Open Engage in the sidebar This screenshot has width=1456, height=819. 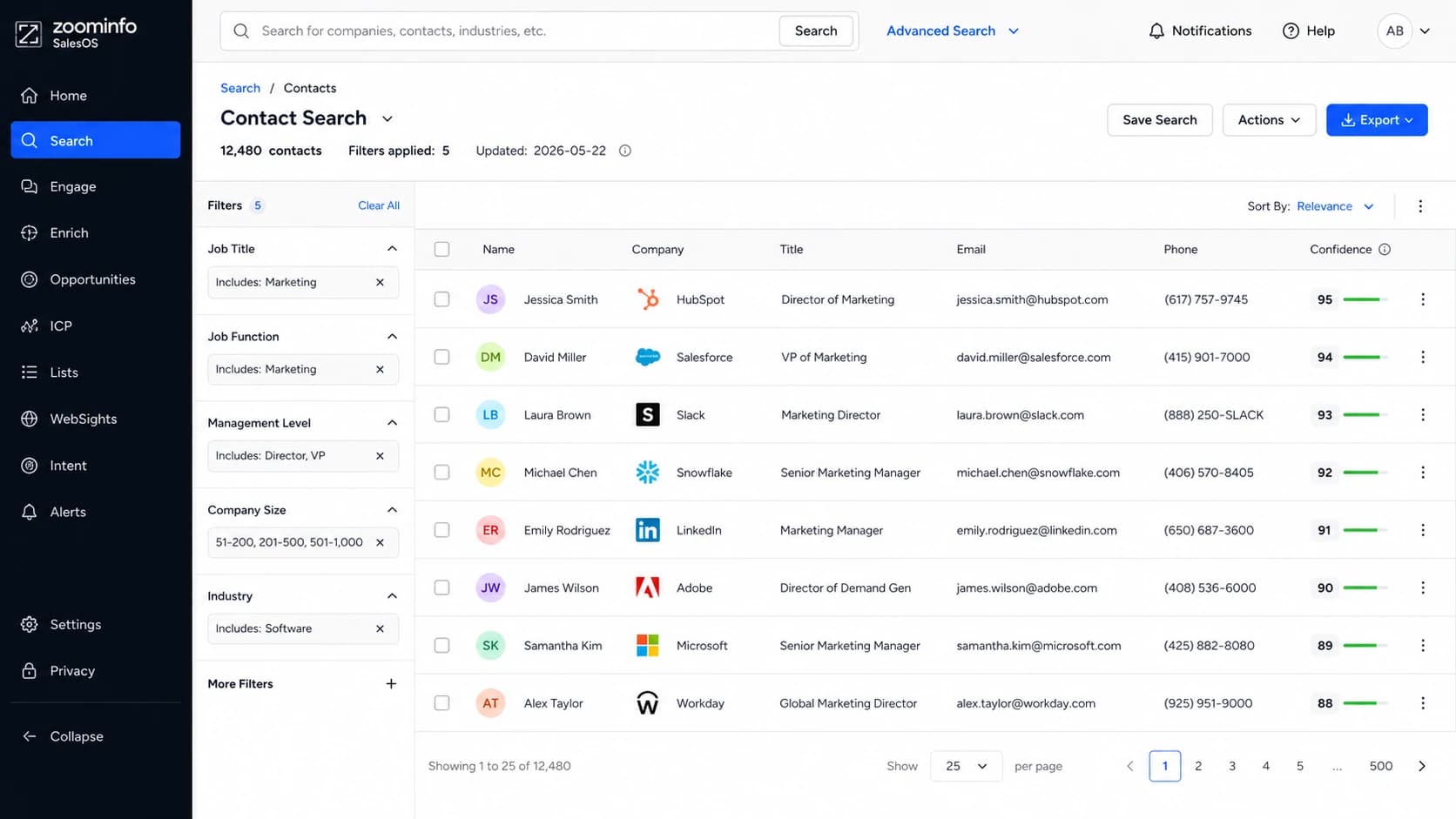96,186
